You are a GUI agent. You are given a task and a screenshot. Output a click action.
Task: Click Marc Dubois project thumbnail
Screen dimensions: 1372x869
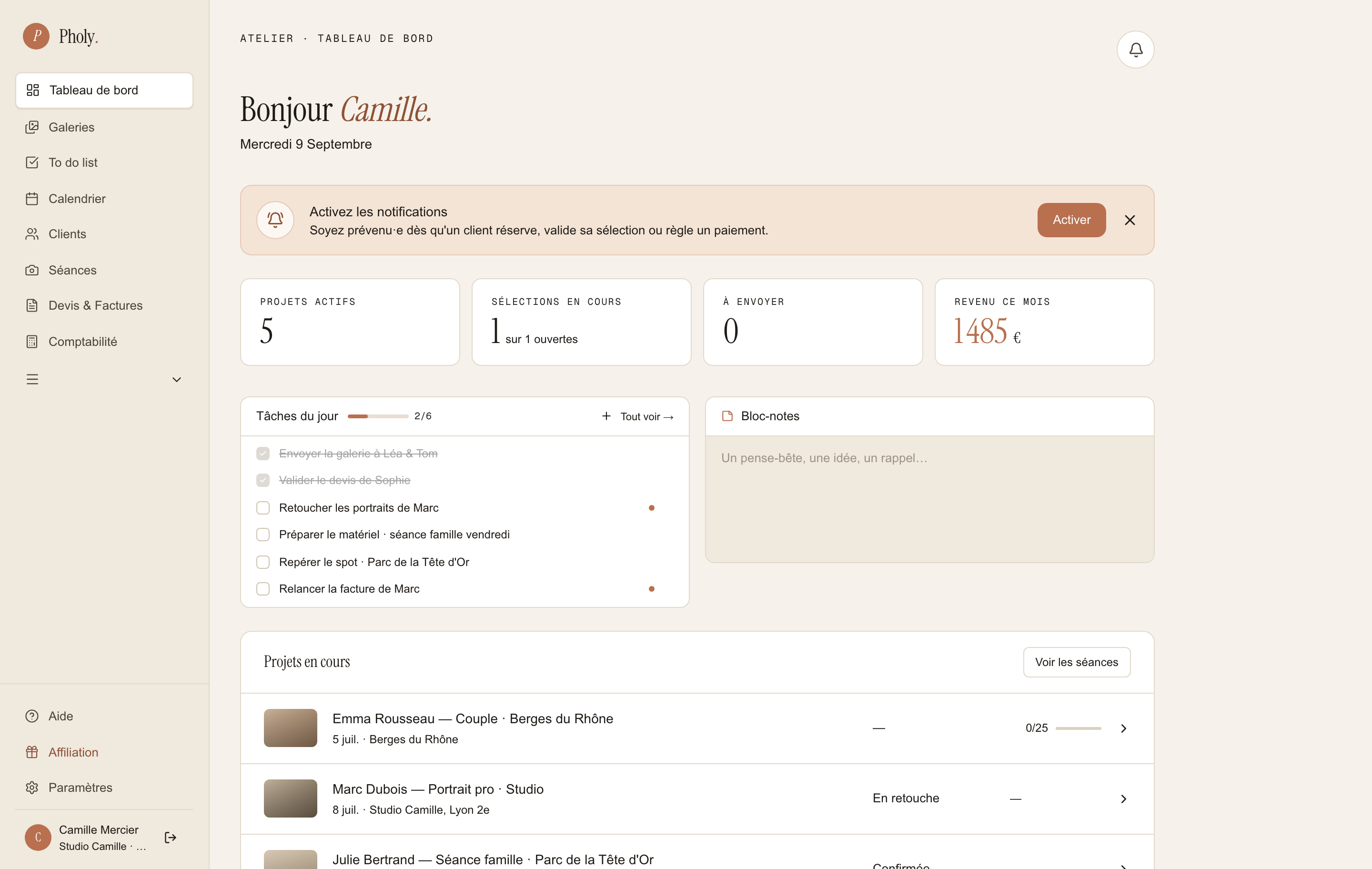(x=290, y=798)
